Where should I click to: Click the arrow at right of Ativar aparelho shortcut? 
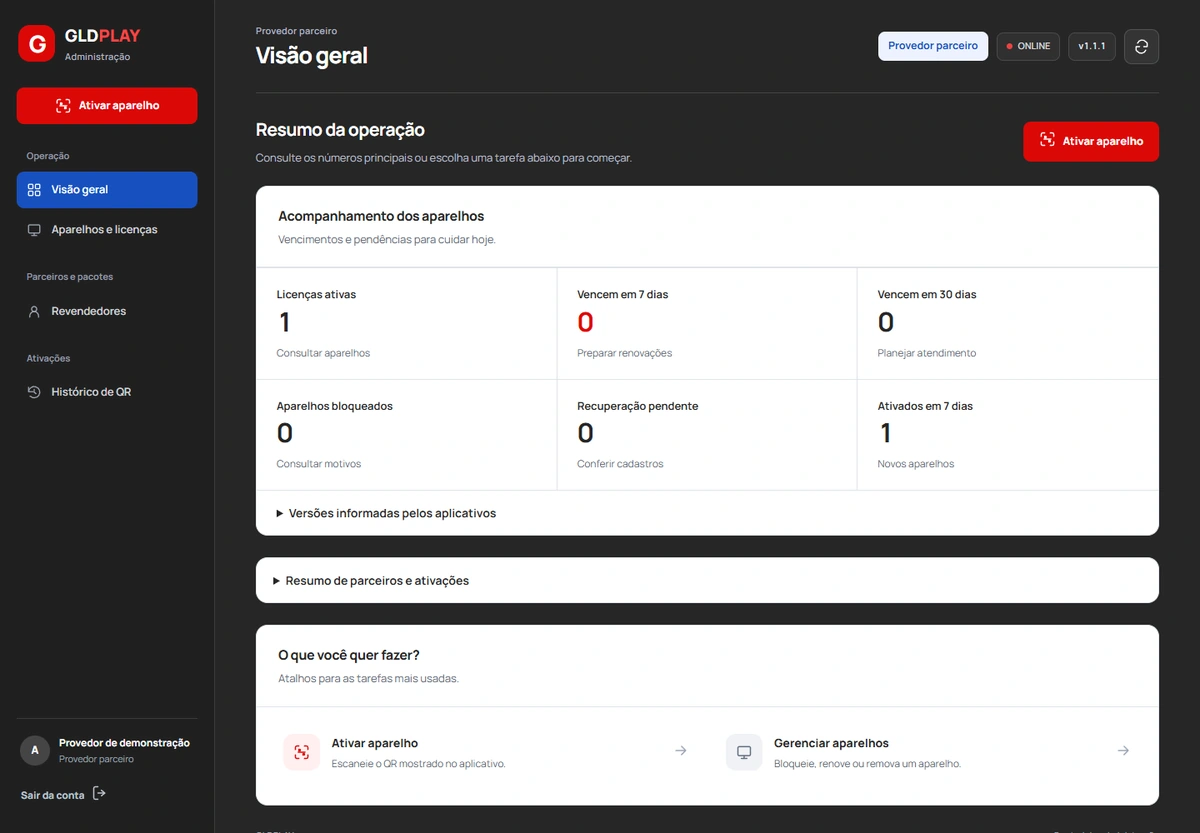(681, 750)
